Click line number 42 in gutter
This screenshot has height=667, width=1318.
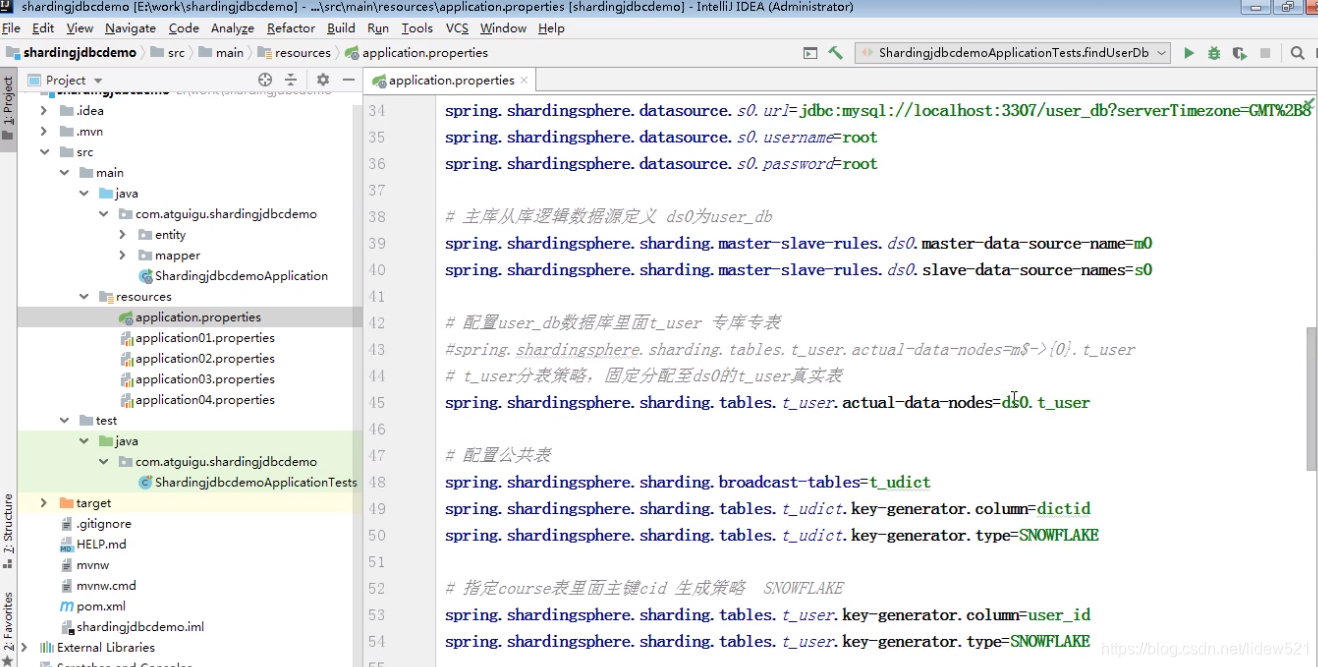pyautogui.click(x=377, y=323)
